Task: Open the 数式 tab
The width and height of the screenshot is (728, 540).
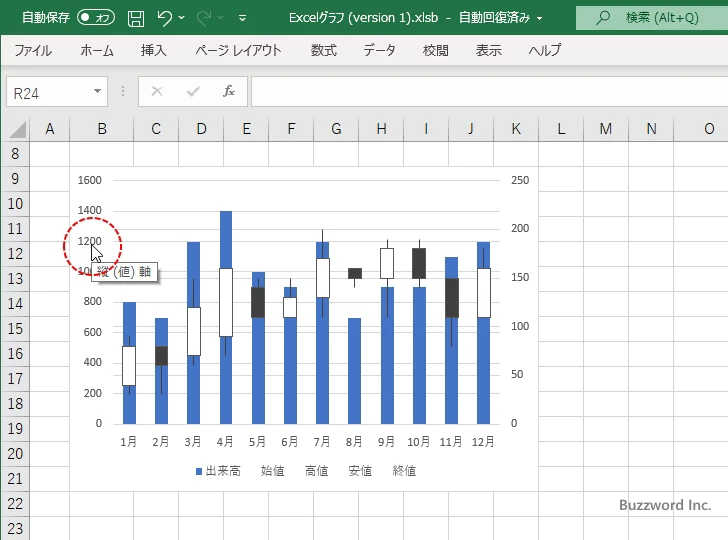Action: click(324, 50)
